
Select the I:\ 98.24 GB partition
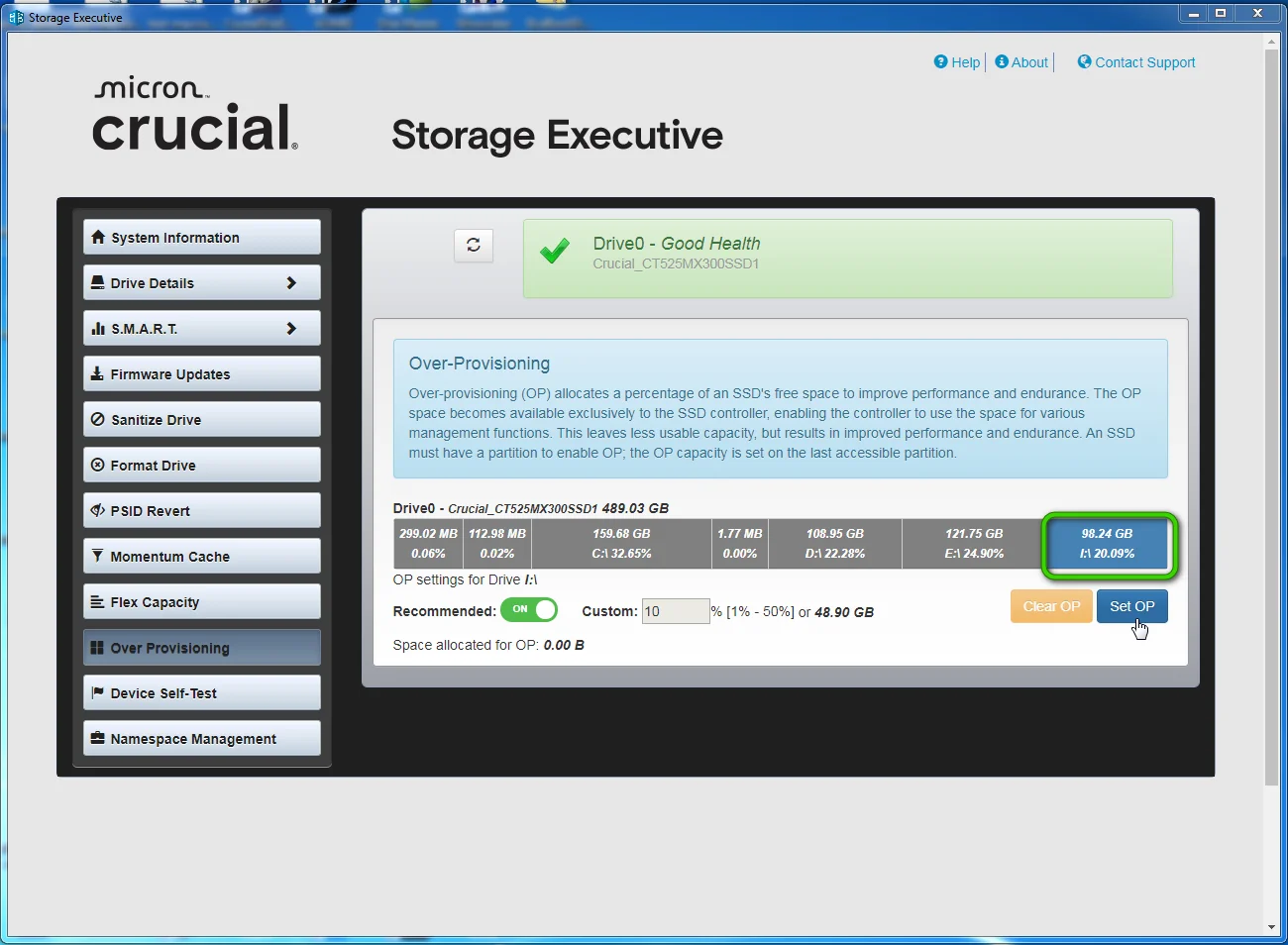tap(1107, 544)
